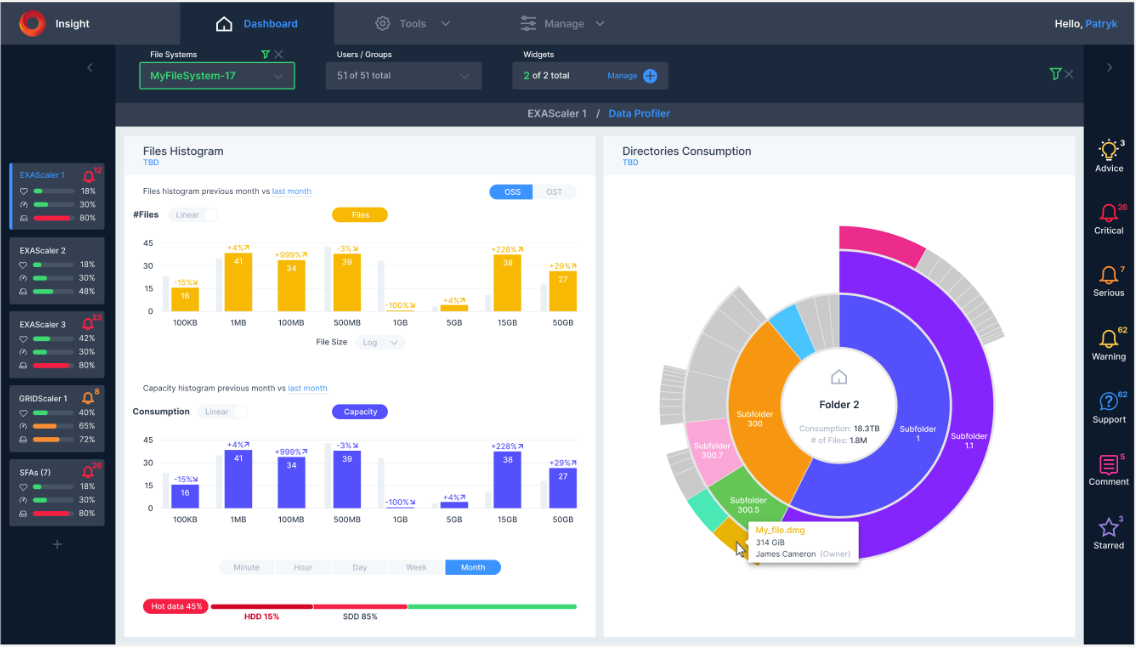Toggle the Consumption Linear switch
1136x647 pixels.
click(x=222, y=412)
